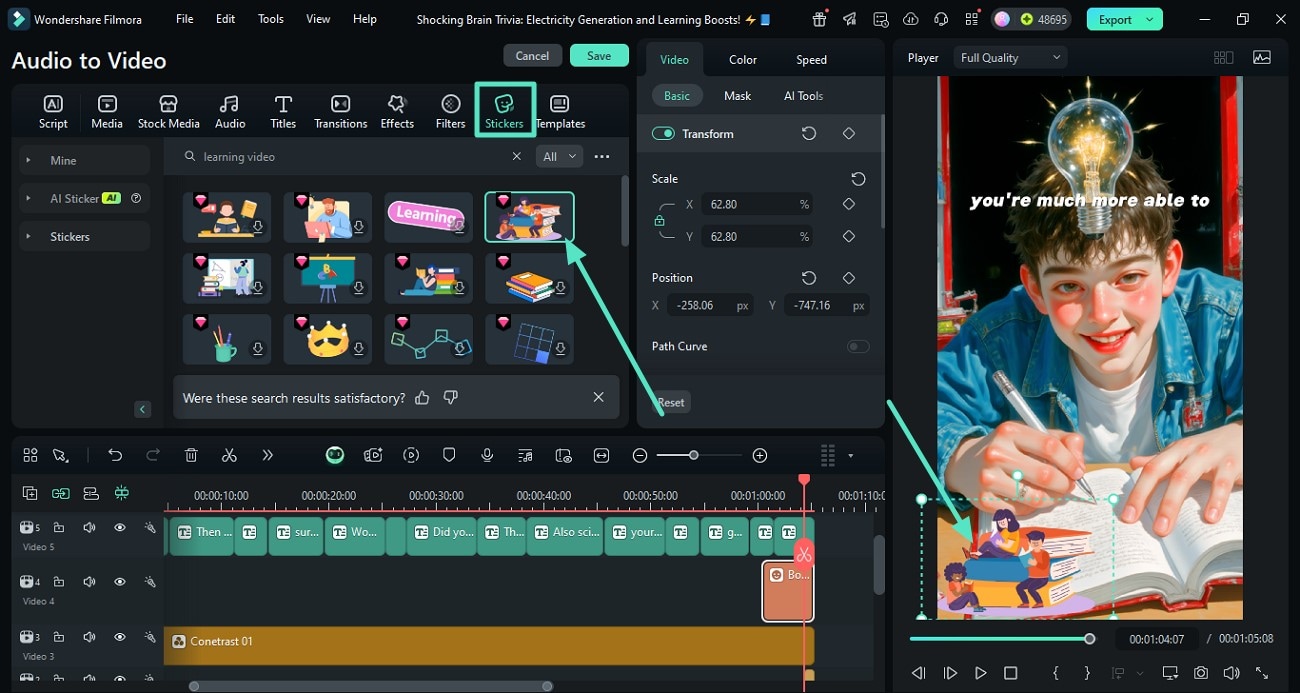
Task: Reset the Transform settings
Action: click(809, 133)
